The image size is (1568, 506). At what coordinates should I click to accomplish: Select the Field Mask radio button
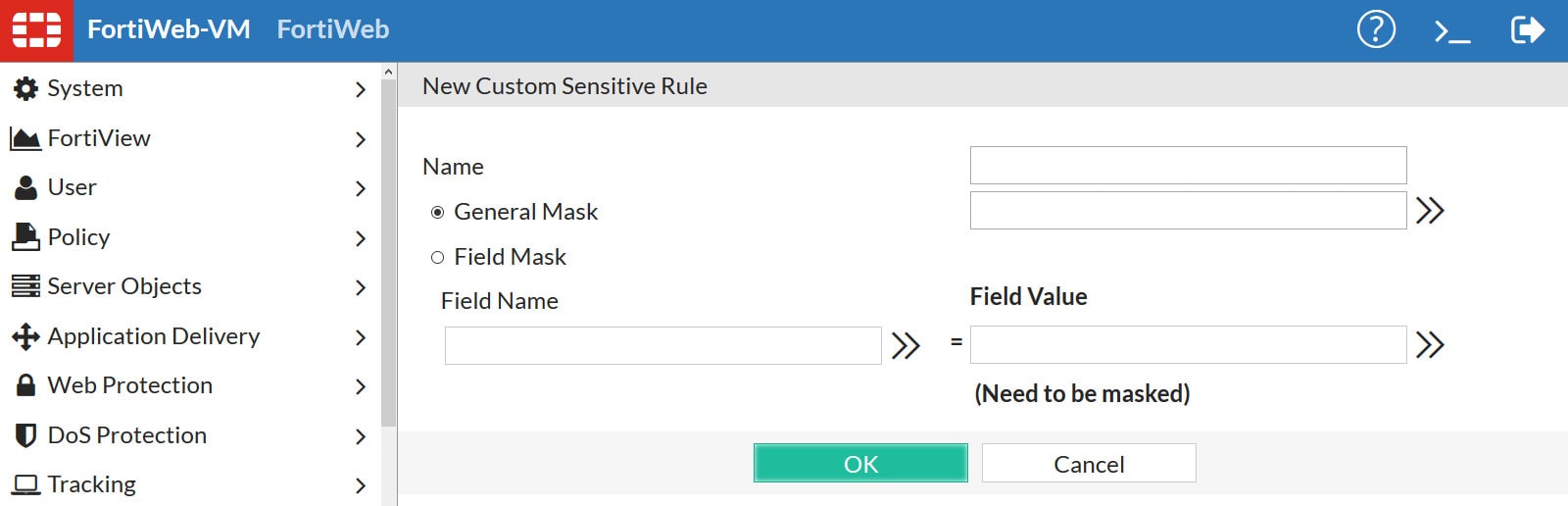(x=438, y=258)
